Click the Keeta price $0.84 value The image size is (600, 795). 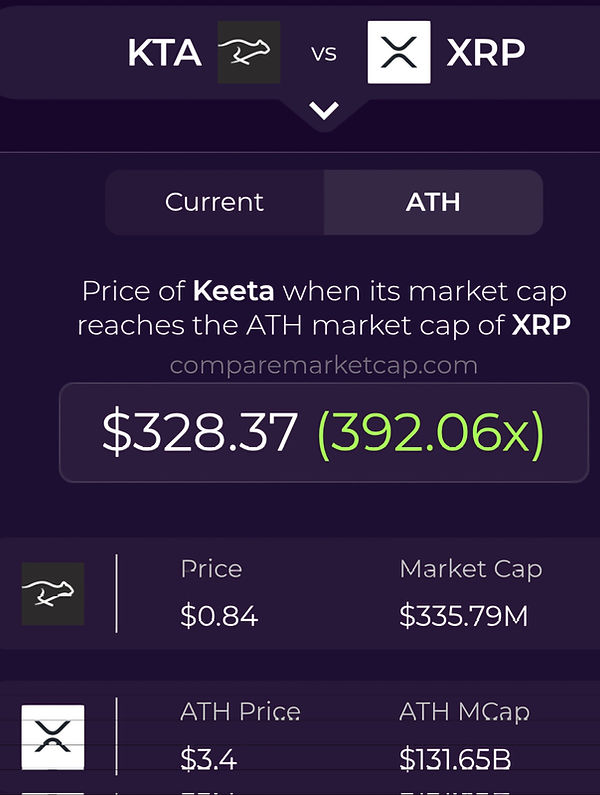(219, 616)
